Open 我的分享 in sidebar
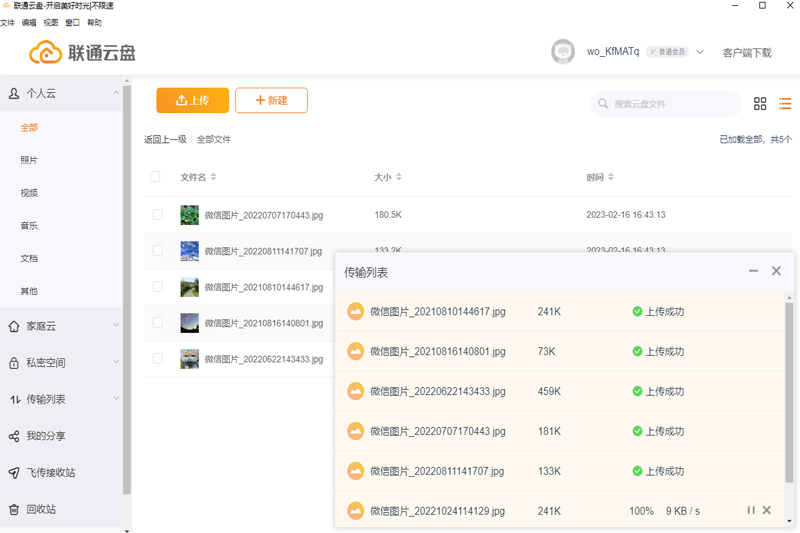 tap(46, 436)
